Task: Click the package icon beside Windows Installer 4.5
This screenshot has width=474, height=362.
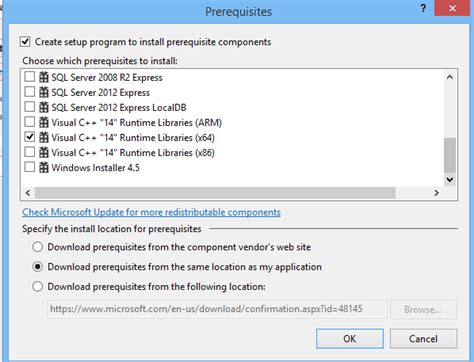Action: point(44,167)
